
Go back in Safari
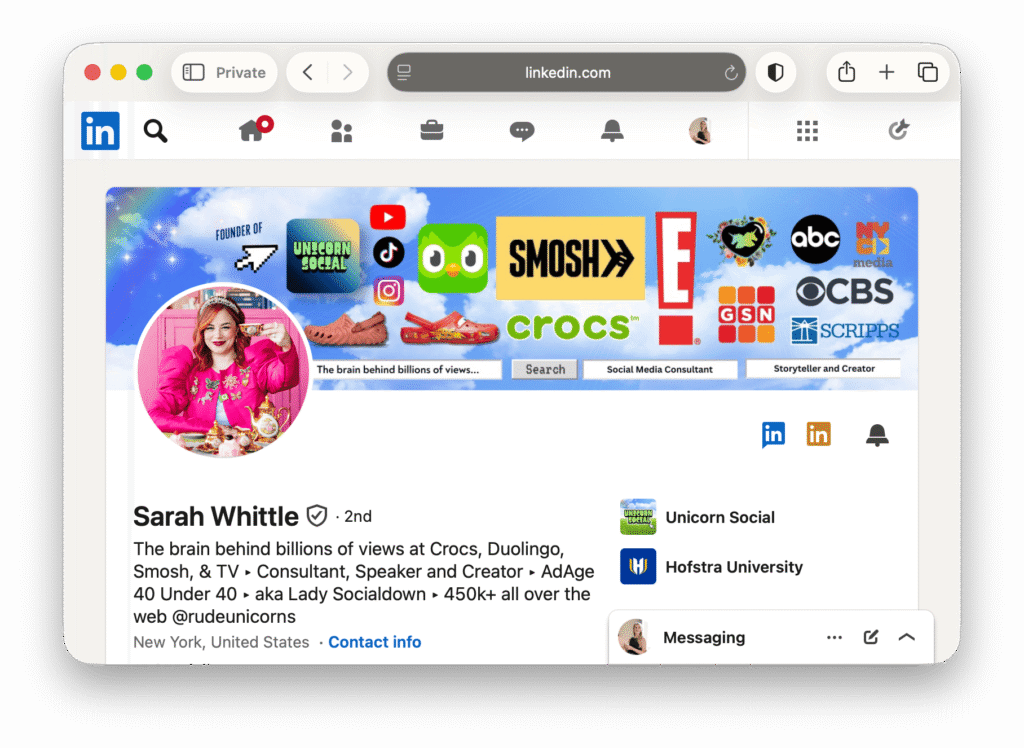pos(308,72)
